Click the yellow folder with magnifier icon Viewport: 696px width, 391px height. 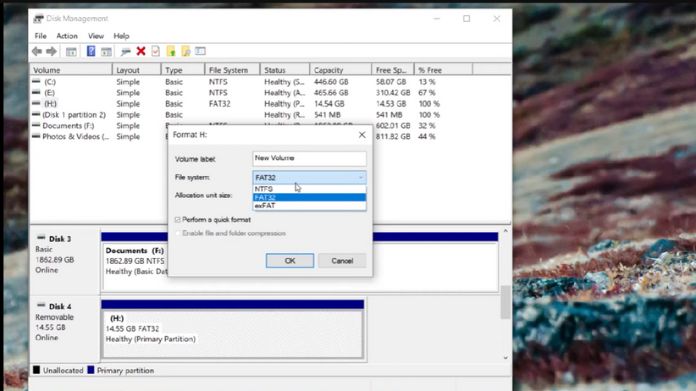pos(186,51)
